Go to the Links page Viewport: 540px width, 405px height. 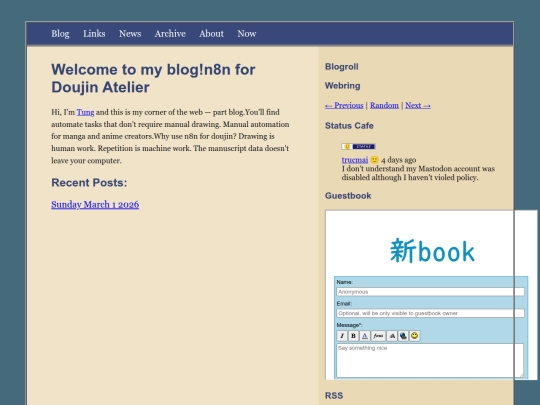click(x=94, y=34)
